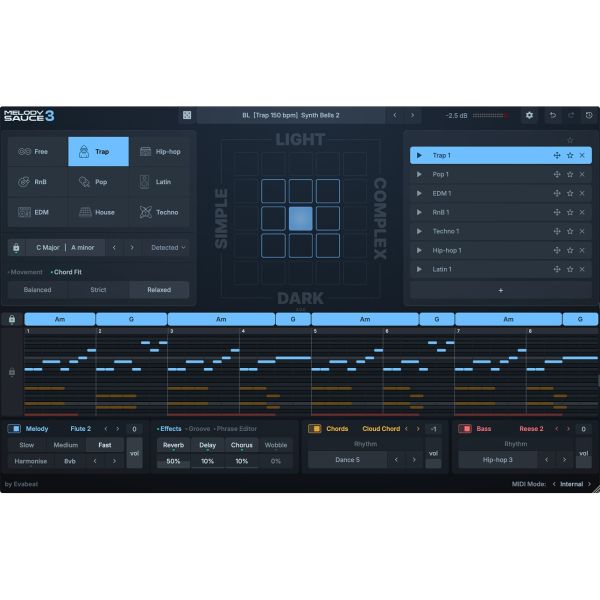Click drag-move icon on RnB 1 row
This screenshot has width=600, height=600.
(x=557, y=212)
